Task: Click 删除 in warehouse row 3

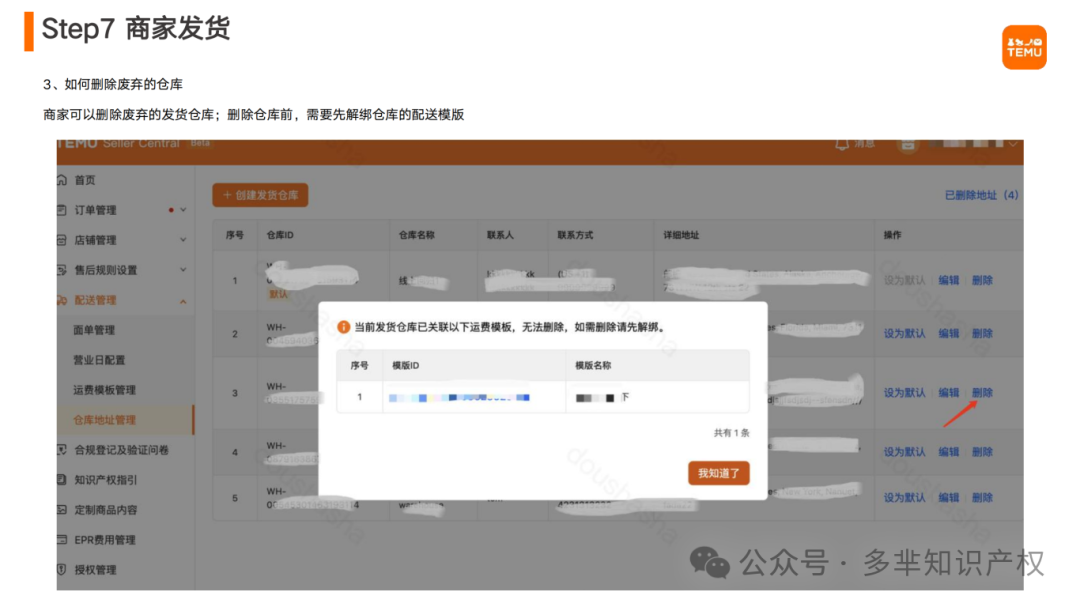Action: pyautogui.click(x=982, y=393)
